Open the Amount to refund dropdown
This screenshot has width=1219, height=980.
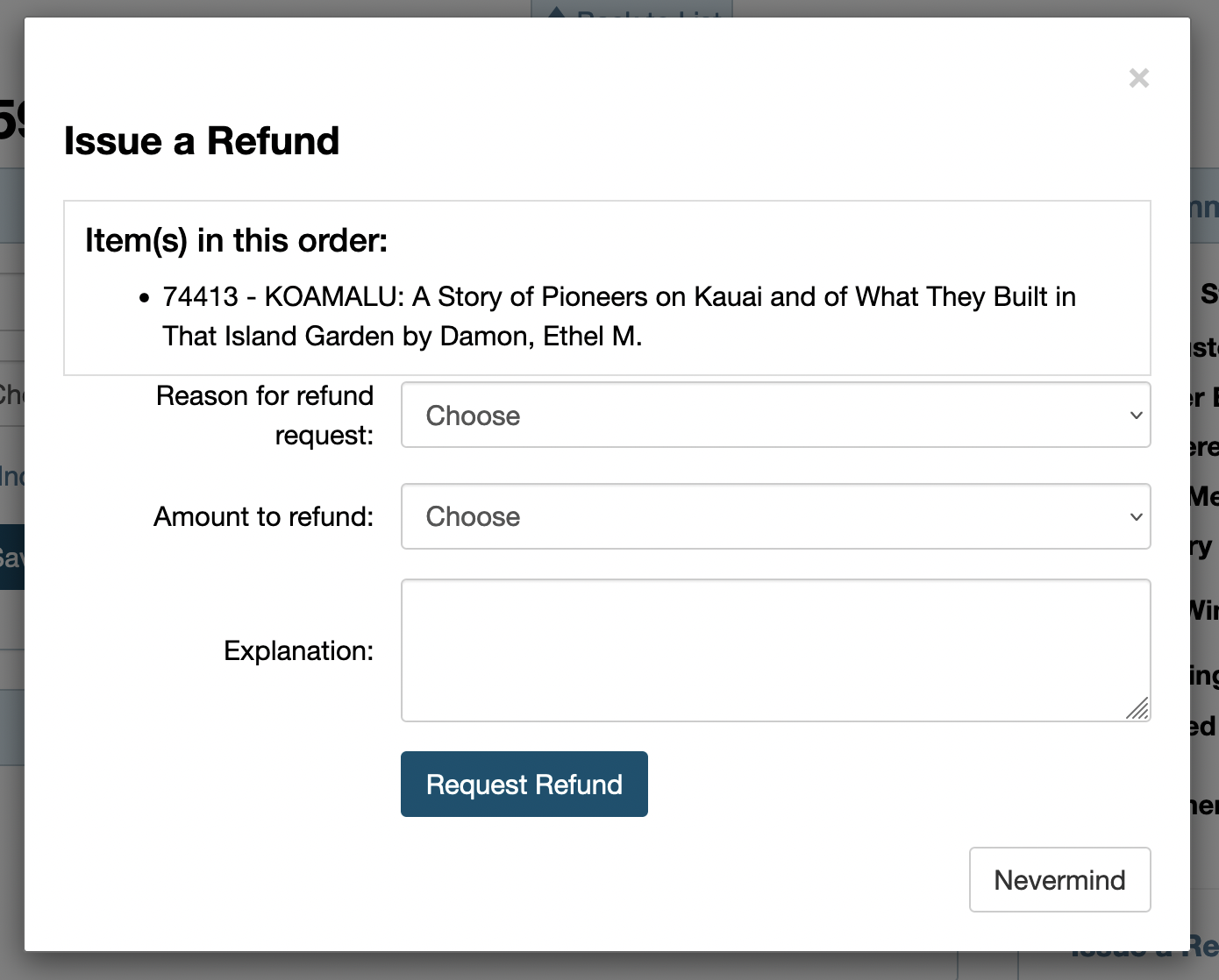pos(775,517)
